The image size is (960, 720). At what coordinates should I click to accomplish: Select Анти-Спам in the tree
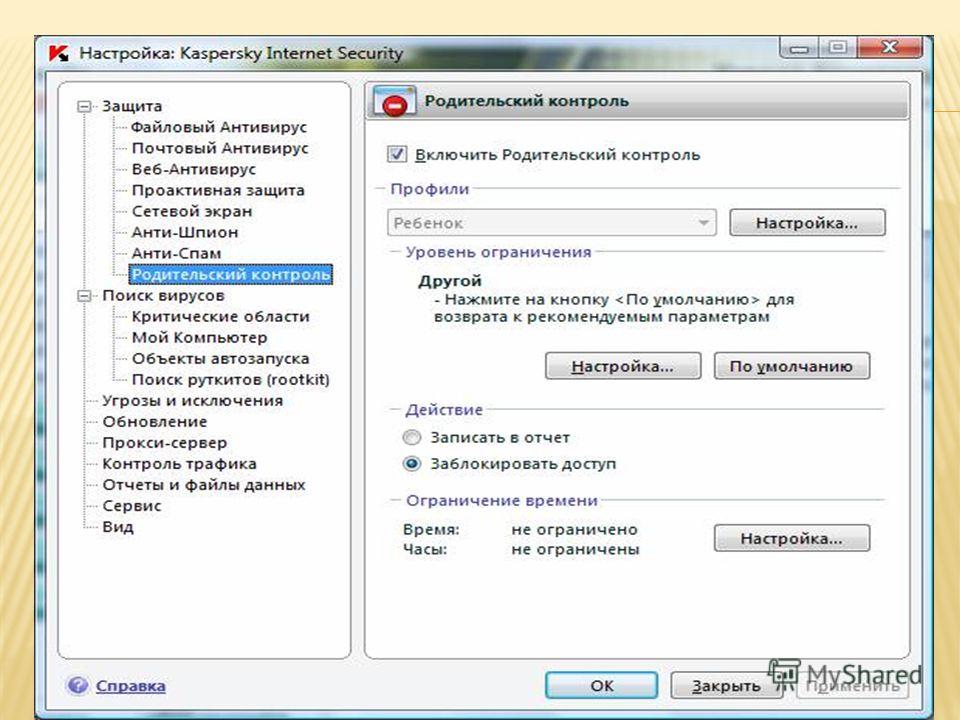tap(176, 253)
